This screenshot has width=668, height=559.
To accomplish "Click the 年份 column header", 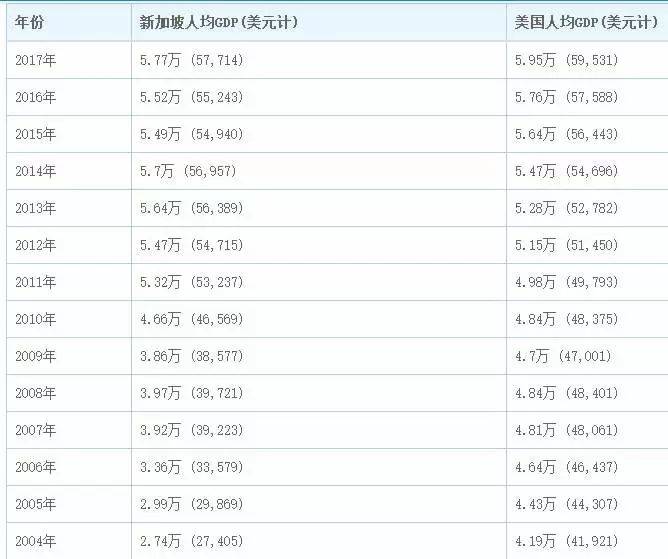I will (30, 22).
